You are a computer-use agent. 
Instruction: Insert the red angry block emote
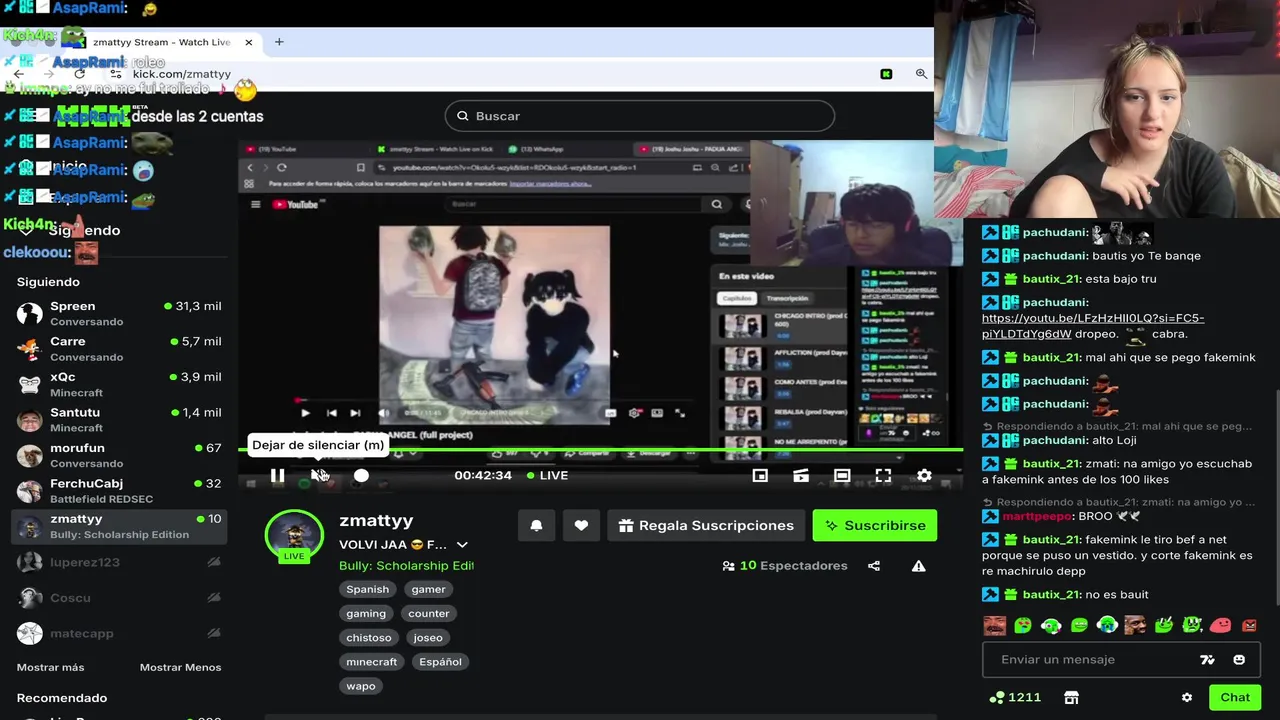click(1249, 626)
